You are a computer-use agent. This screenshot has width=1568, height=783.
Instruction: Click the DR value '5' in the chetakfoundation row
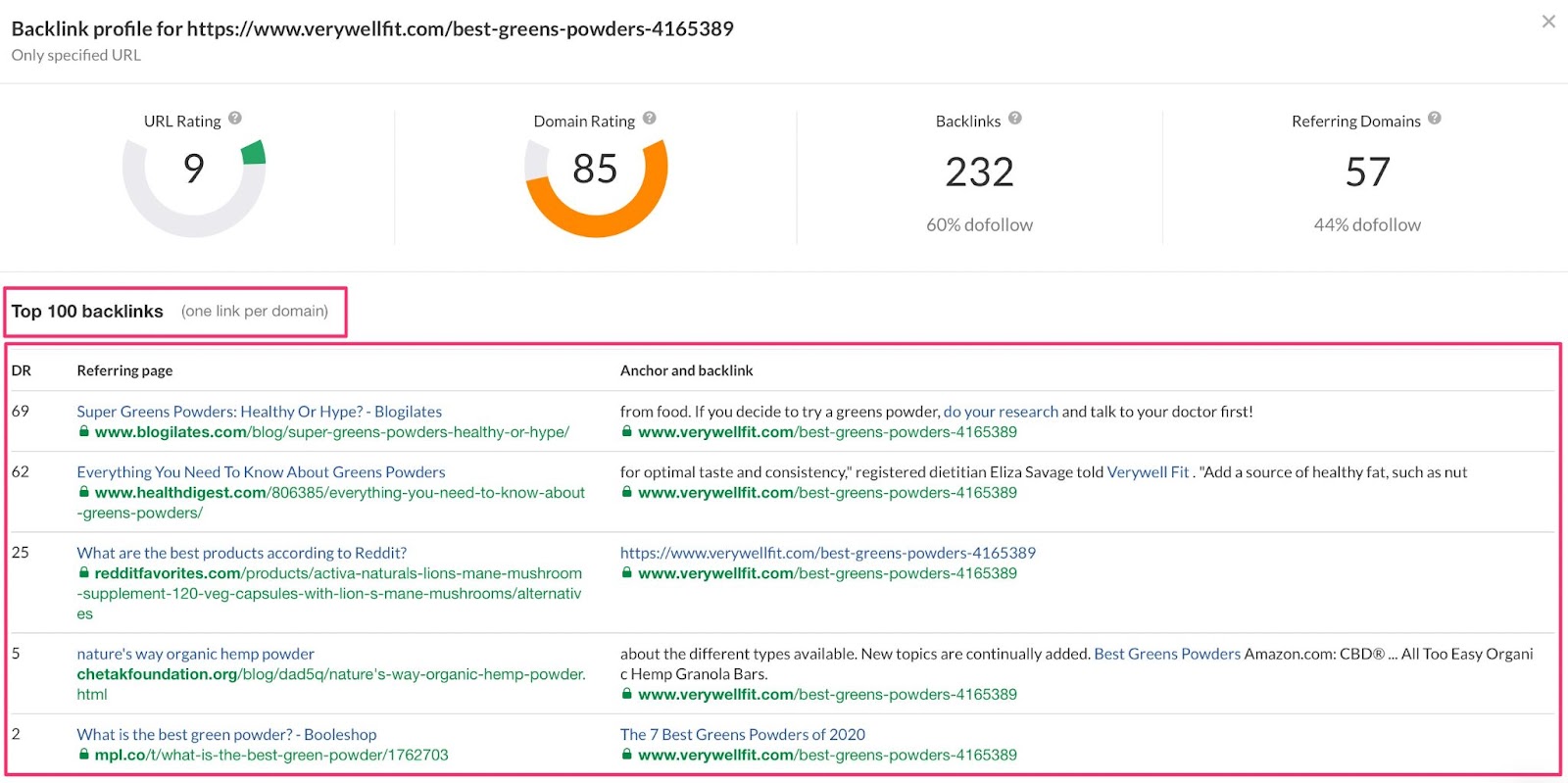[x=16, y=653]
